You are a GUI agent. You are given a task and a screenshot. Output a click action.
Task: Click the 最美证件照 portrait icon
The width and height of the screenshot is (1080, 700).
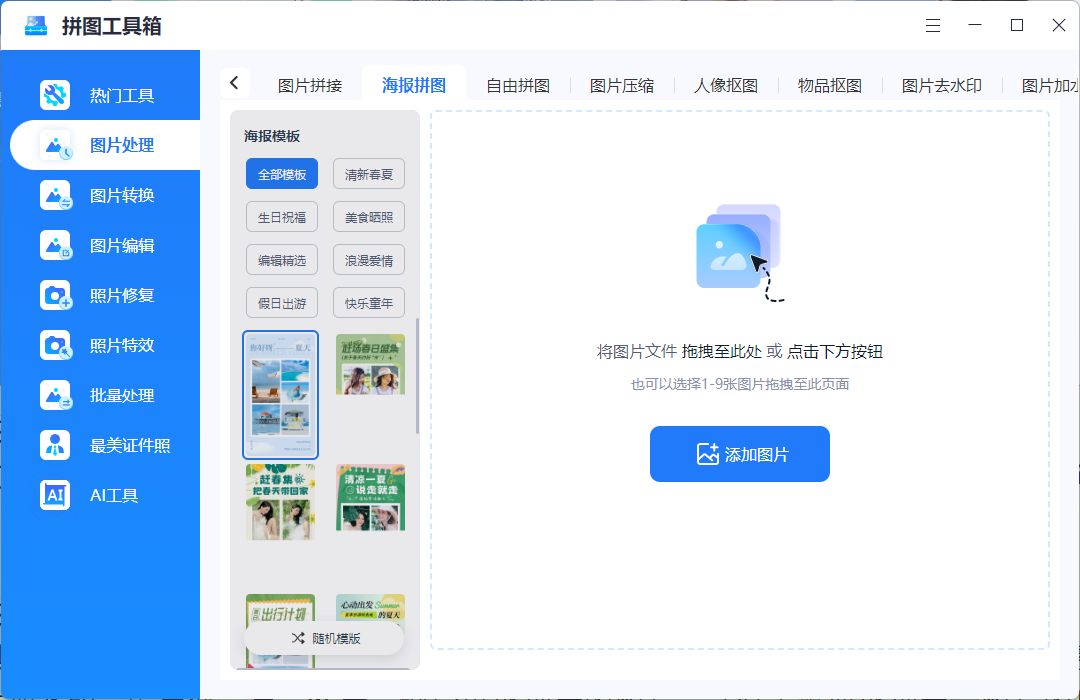[x=55, y=445]
